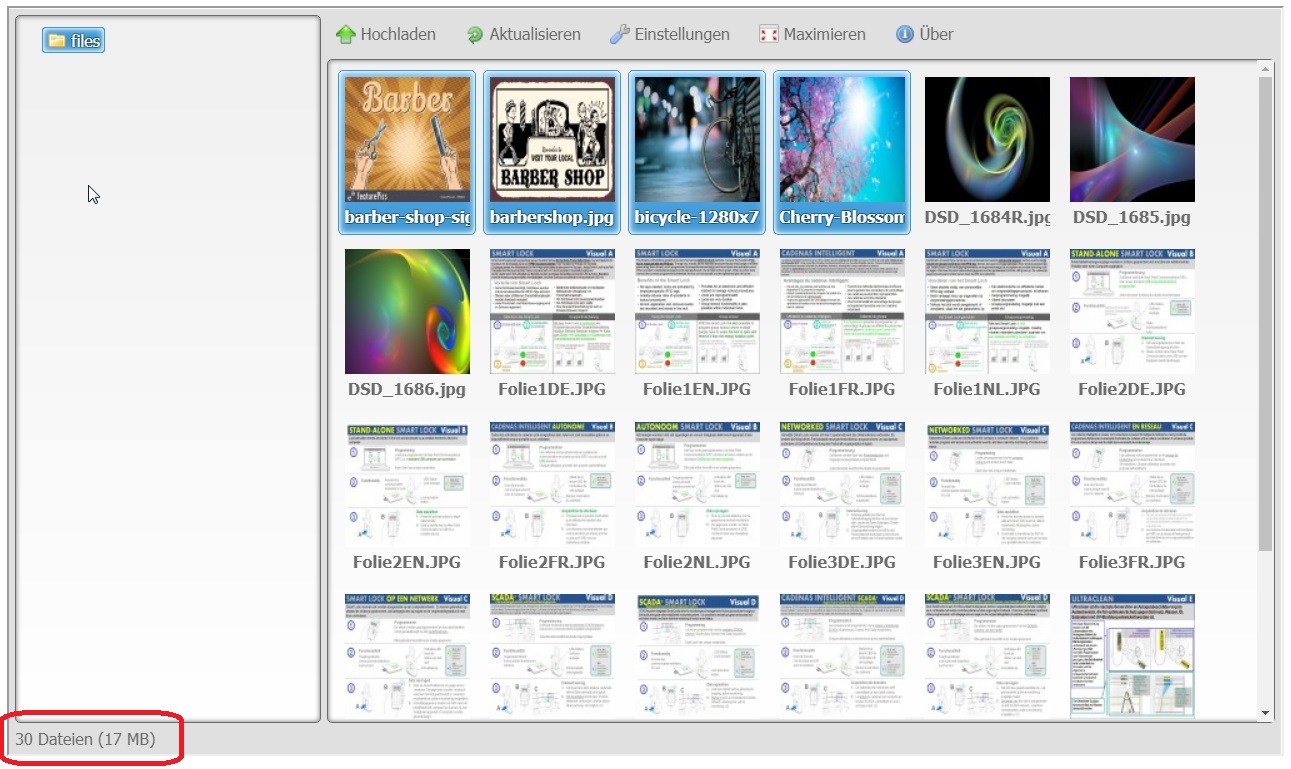Select the DSD_1686.jpg rainbow thumbnail
Screen dimensions: 1291x769
pyautogui.click(x=407, y=311)
